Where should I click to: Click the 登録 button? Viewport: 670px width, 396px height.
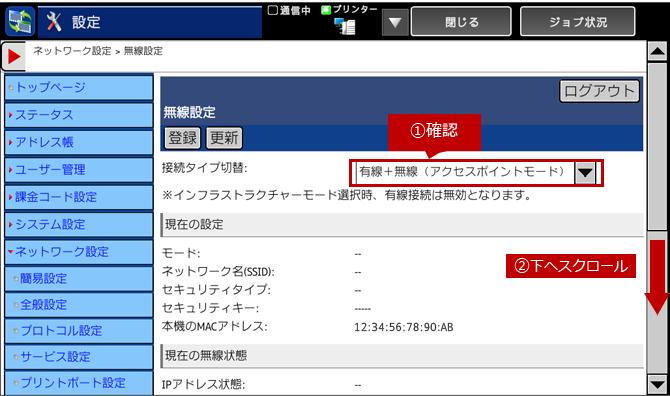[x=182, y=138]
